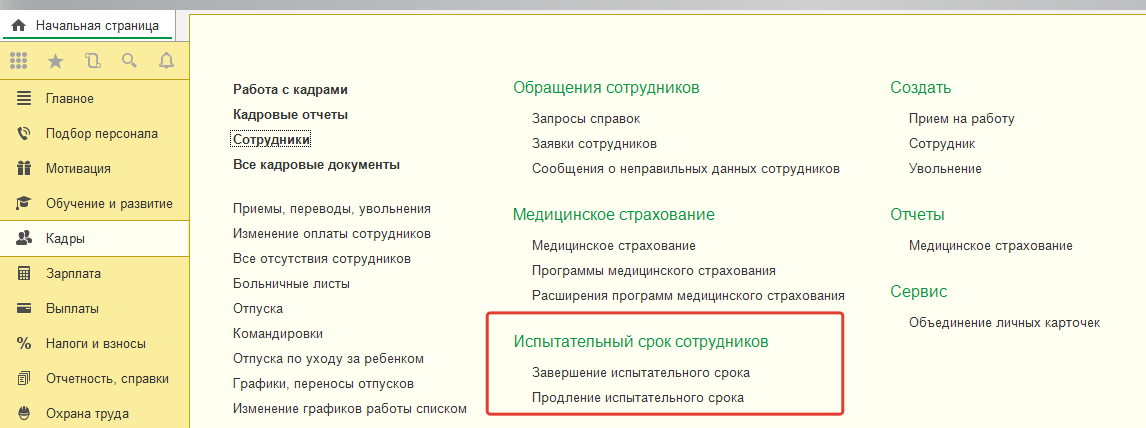Viewport: 1146px width, 428px height.
Task: Open notifications bell icon
Action: click(167, 61)
